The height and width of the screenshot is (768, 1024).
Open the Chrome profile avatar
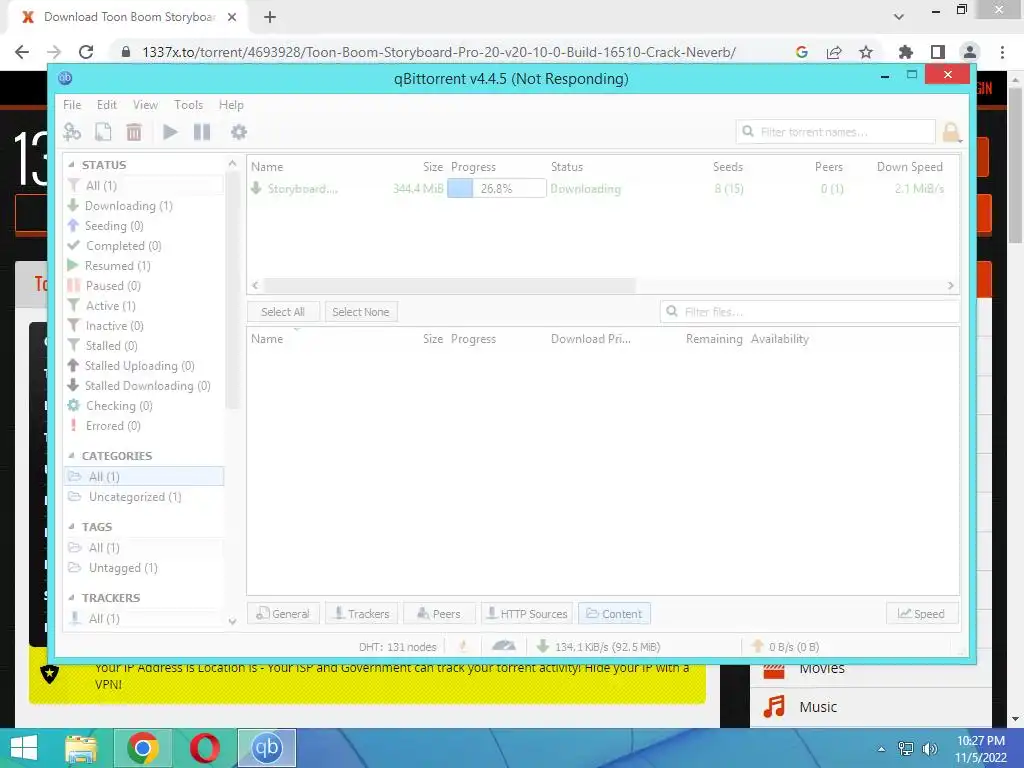tap(970, 52)
